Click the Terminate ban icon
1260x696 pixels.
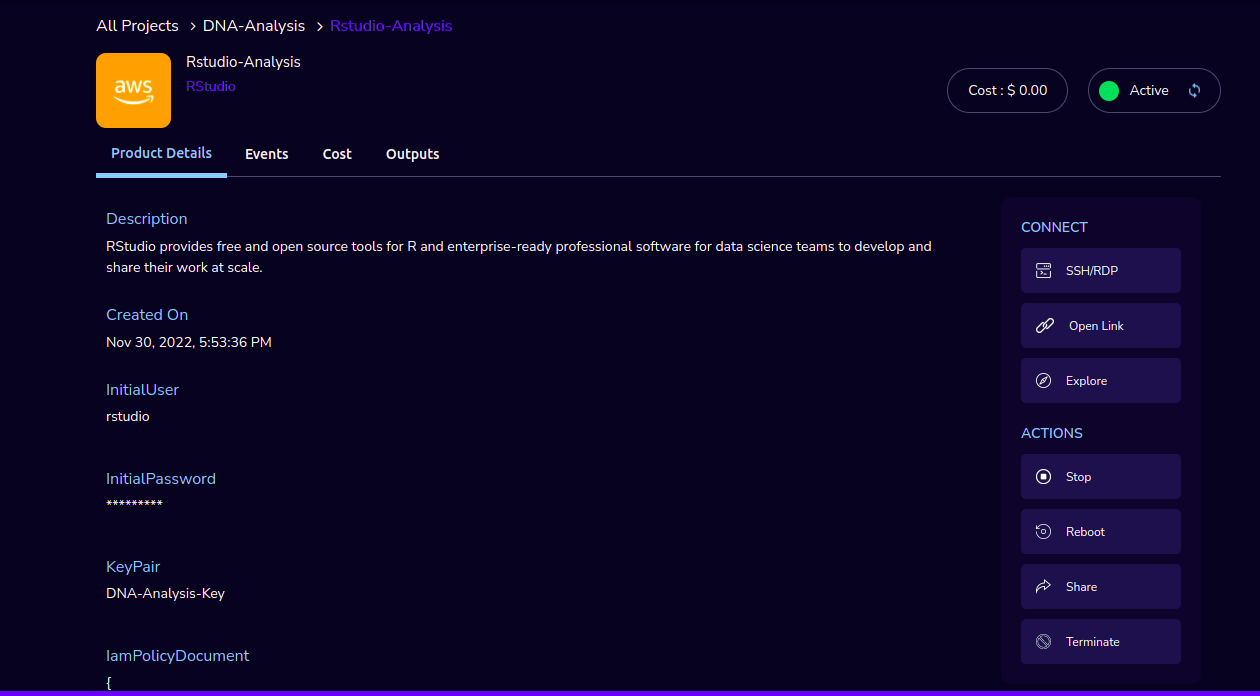(x=1043, y=642)
